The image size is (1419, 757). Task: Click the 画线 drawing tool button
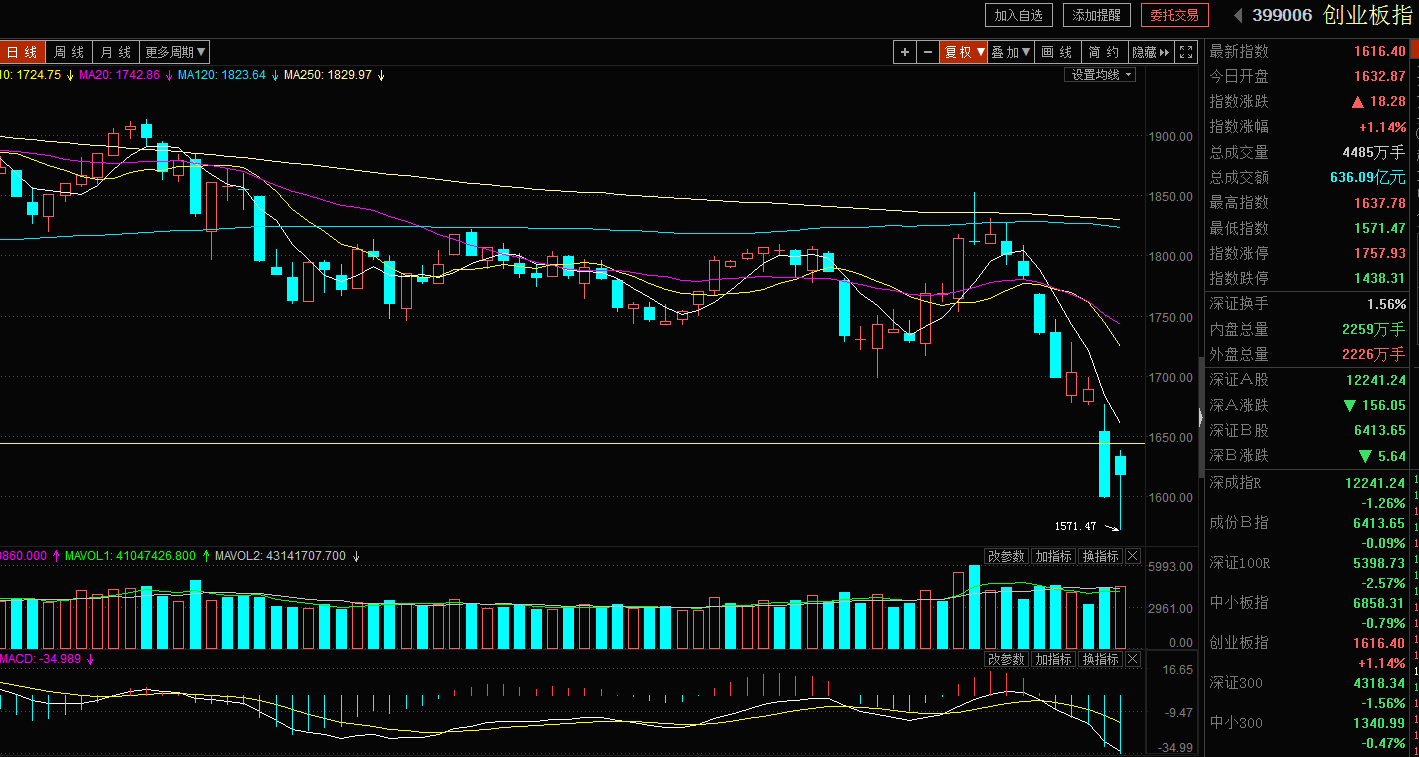(1058, 52)
